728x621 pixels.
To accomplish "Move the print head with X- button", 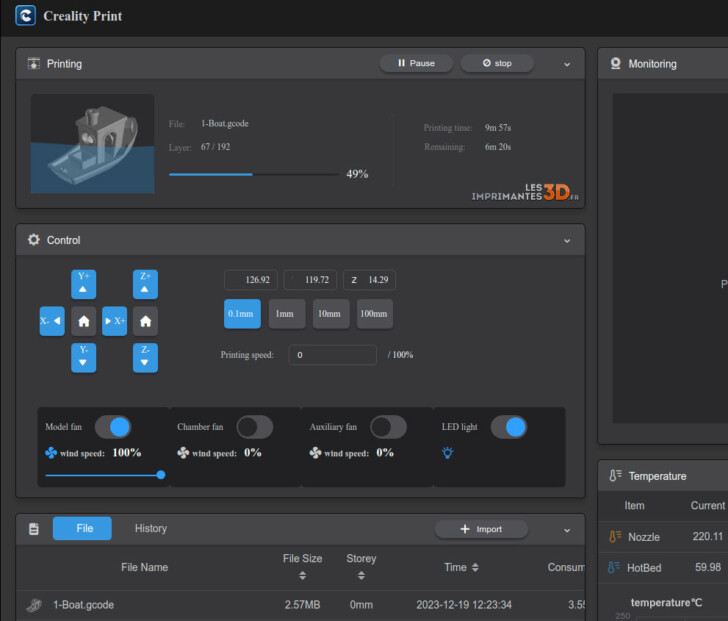I will [51, 321].
